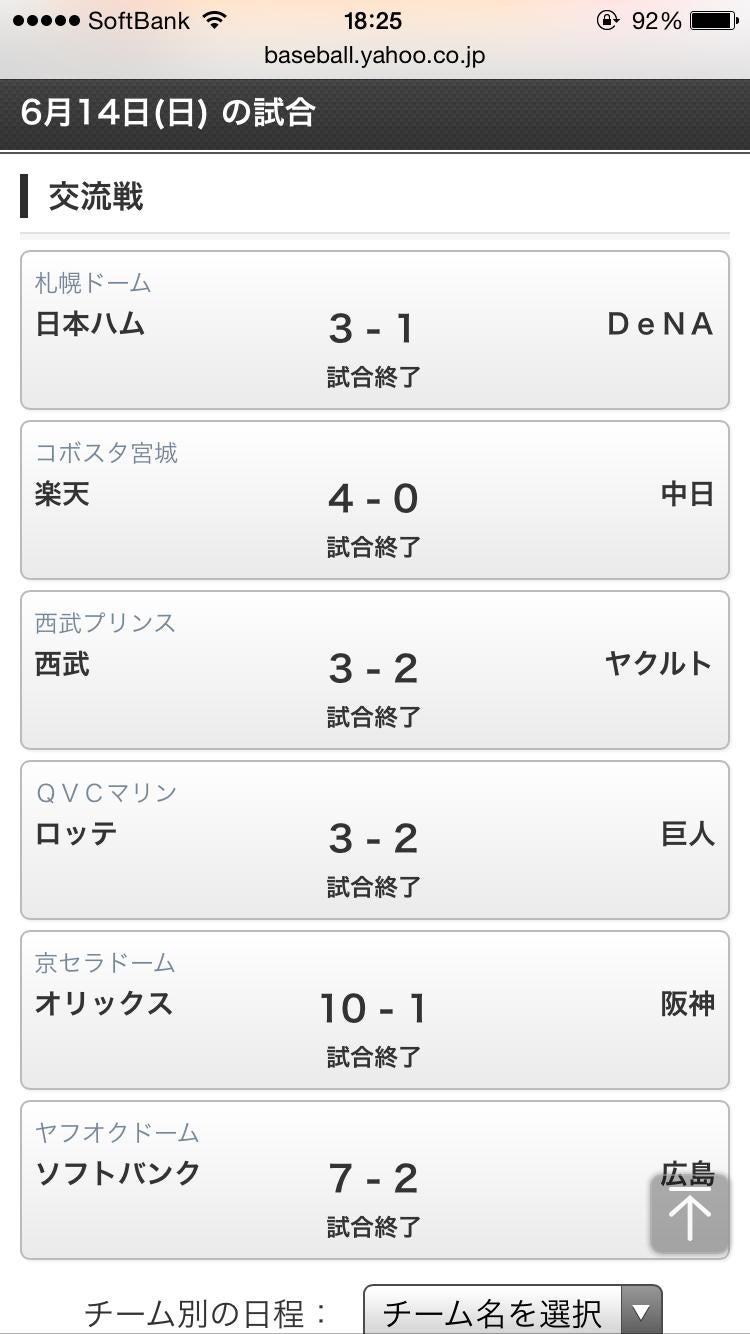
Task: Tap the 18:25 clock in status bar
Action: click(x=372, y=21)
